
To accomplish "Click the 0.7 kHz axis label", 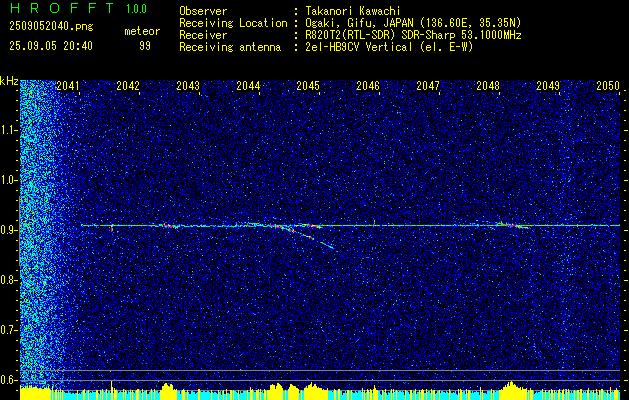I will [8, 330].
